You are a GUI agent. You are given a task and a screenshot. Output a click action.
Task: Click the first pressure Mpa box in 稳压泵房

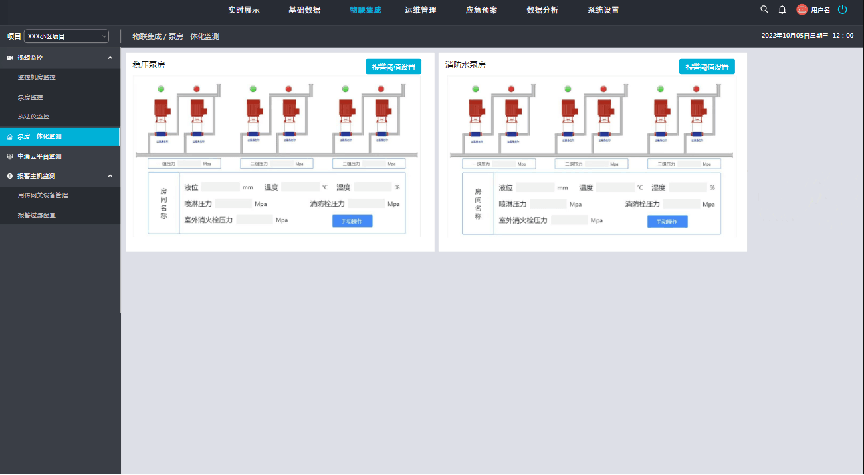[184, 164]
